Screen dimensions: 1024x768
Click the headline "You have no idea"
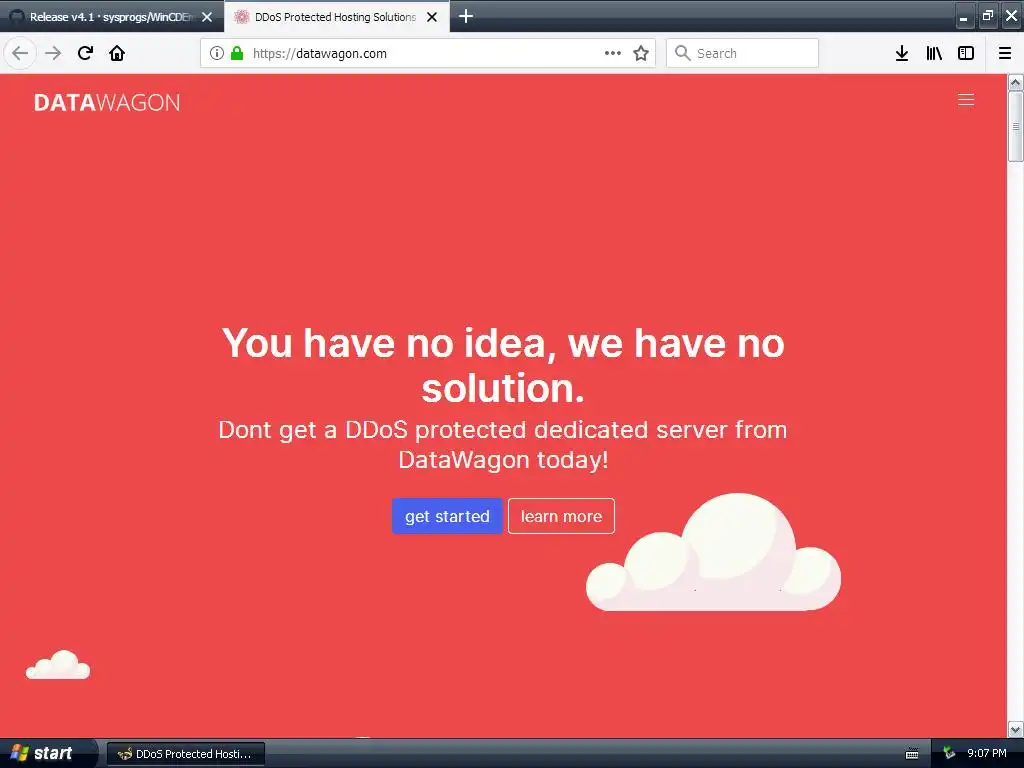(x=389, y=343)
